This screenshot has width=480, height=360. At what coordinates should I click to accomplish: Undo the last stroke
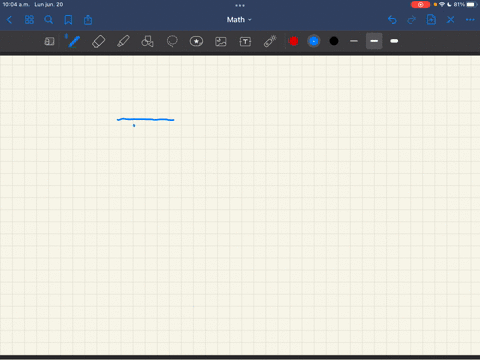392,20
